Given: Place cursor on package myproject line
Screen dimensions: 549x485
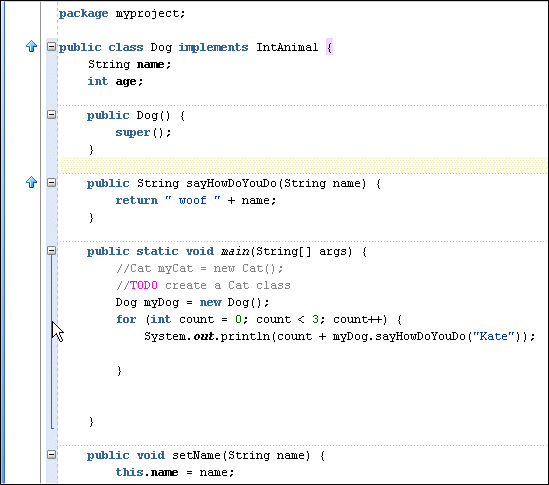Looking at the screenshot, I should (x=122, y=13).
